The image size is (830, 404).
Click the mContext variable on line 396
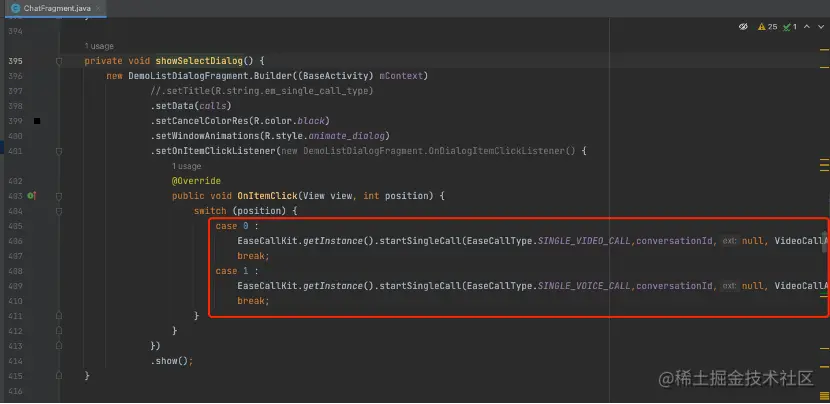tap(401, 76)
